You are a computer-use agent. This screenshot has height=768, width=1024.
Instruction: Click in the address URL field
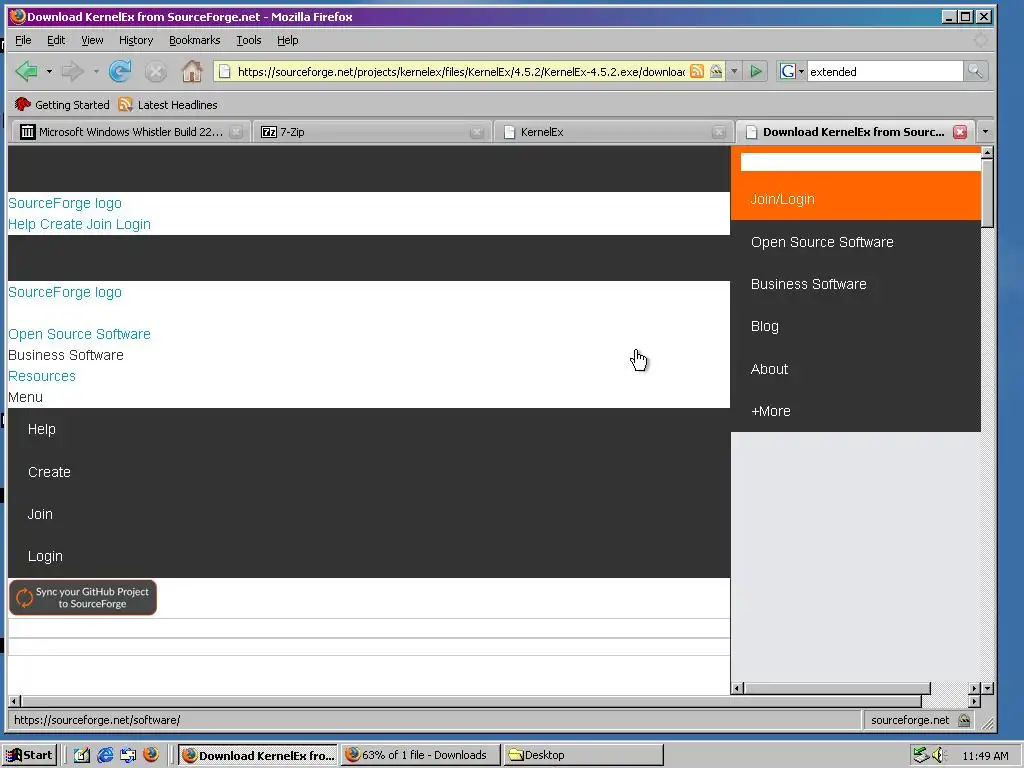[x=460, y=71]
